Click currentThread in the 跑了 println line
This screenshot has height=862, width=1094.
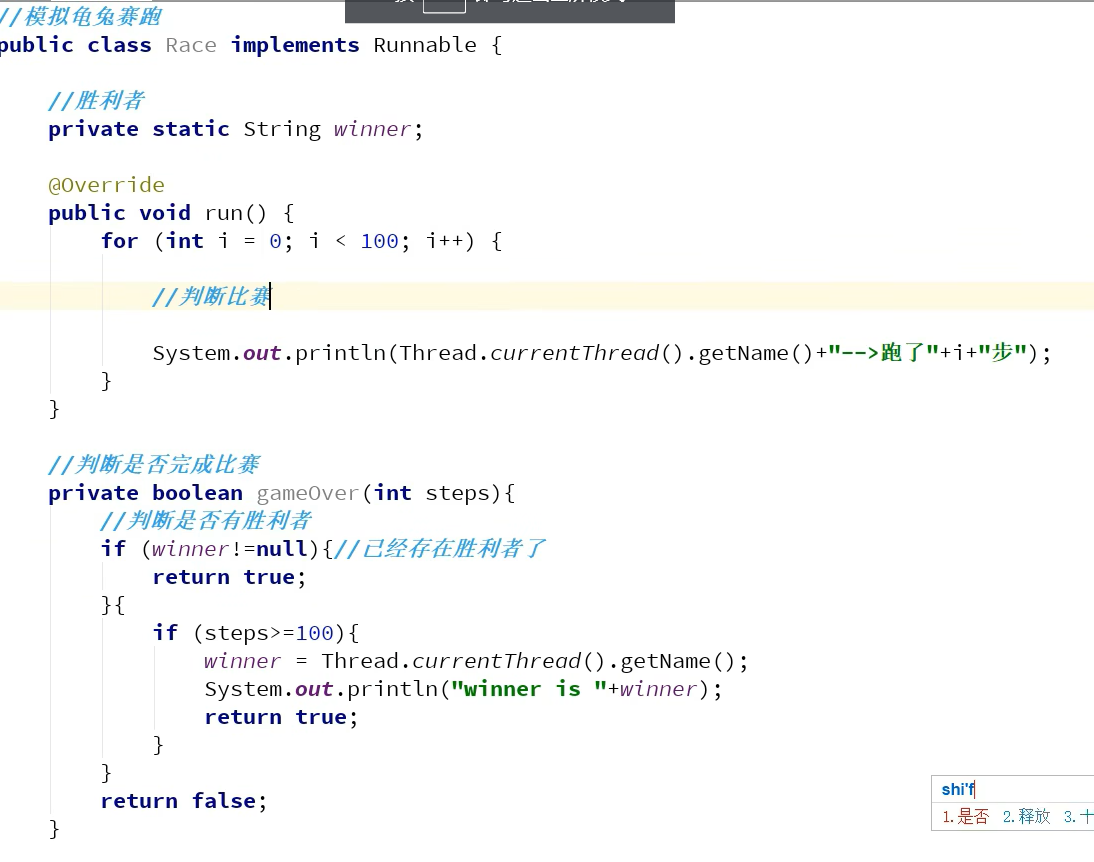pyautogui.click(x=575, y=353)
